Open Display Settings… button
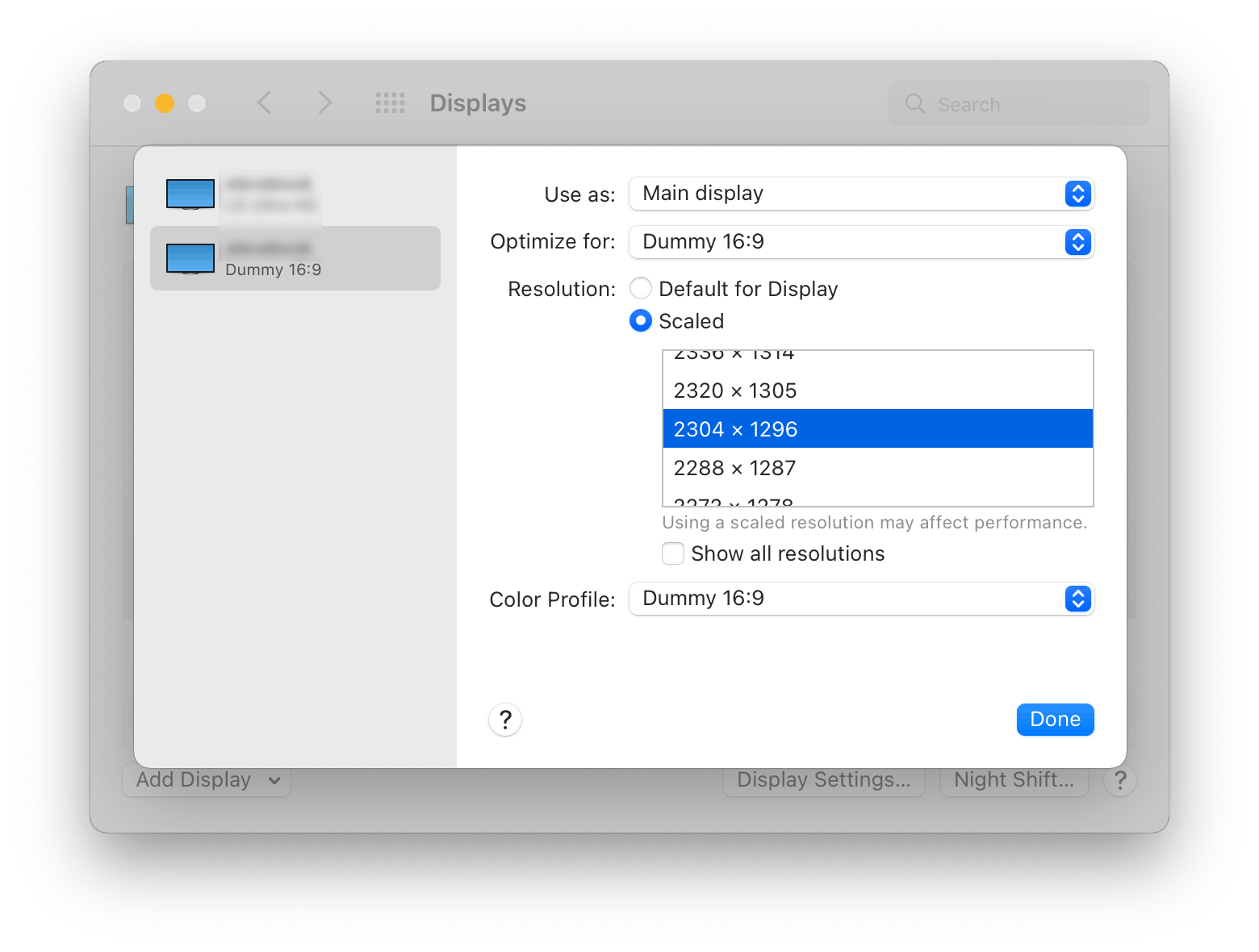The height and width of the screenshot is (952, 1259). (824, 780)
